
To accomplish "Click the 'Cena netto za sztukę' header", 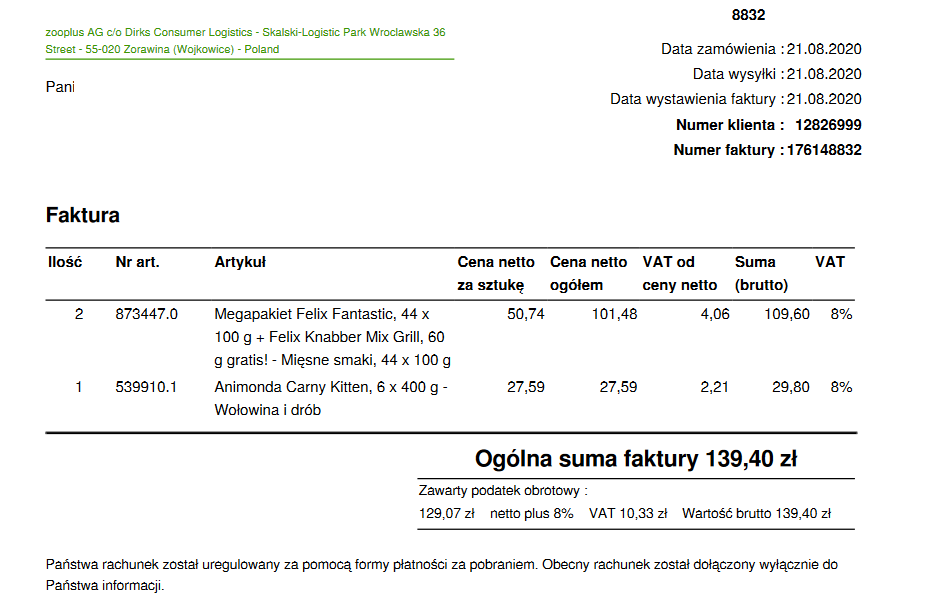I will pyautogui.click(x=495, y=273).
